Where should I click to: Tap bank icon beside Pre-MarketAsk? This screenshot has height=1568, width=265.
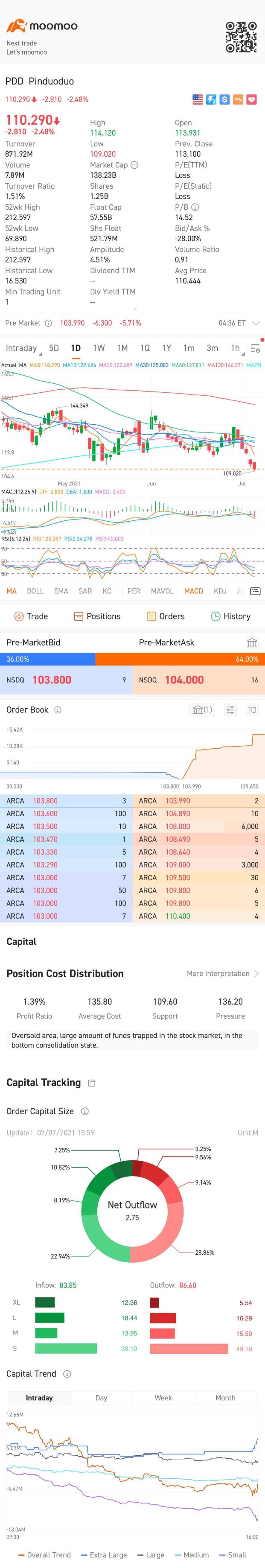[252, 642]
